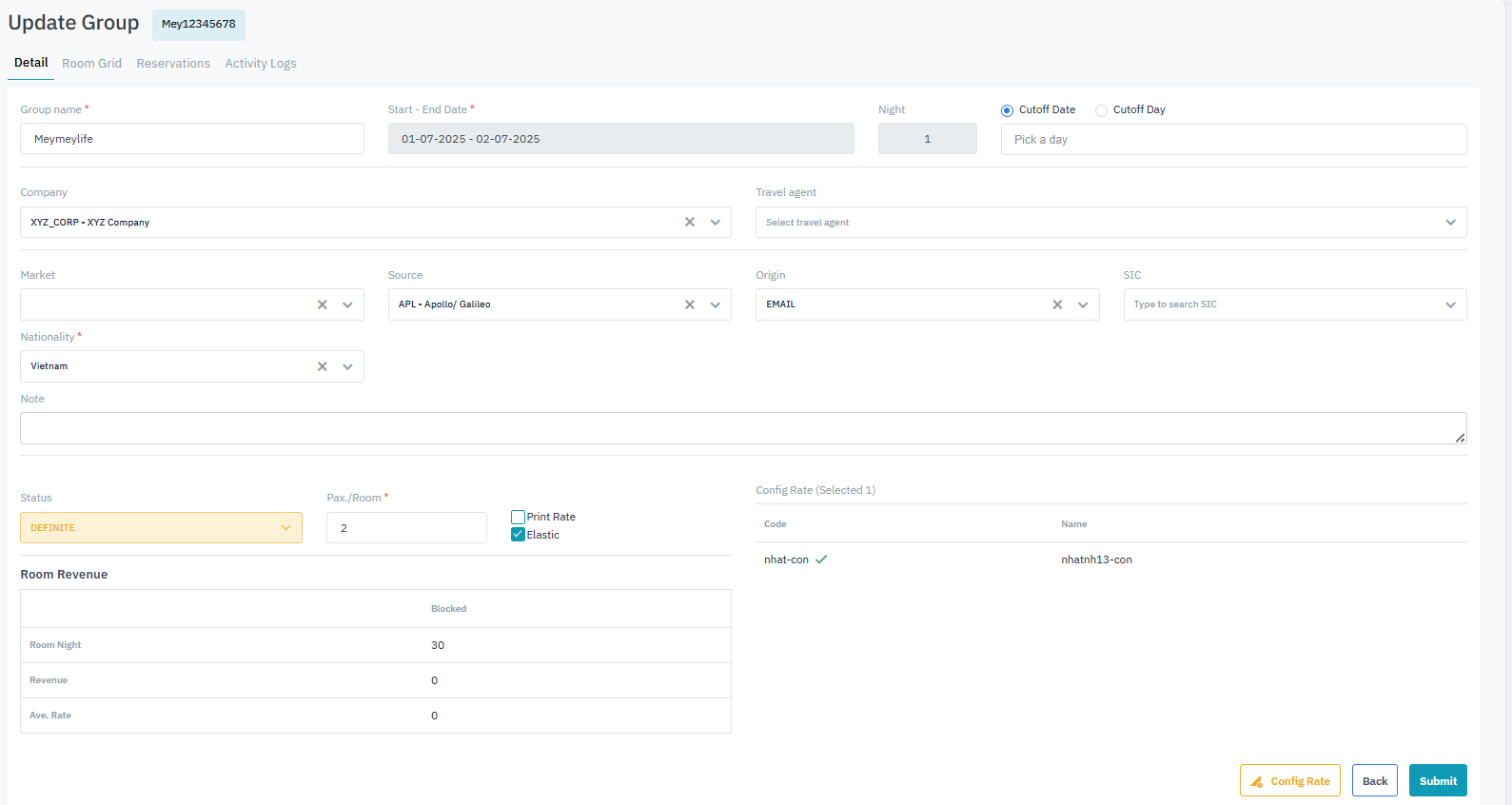Select the Cutoff Day radio option

1101,110
